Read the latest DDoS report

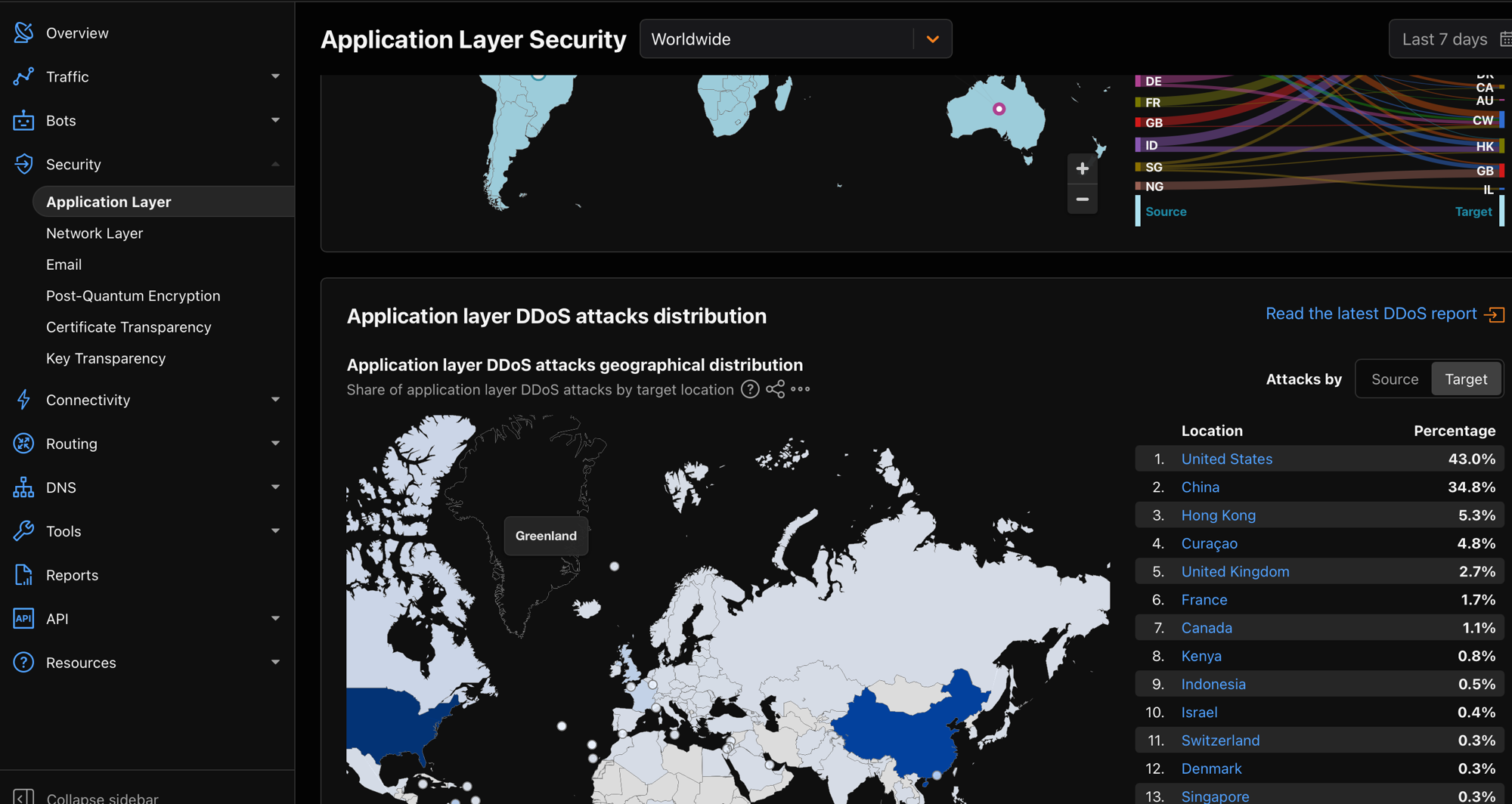pos(1371,314)
